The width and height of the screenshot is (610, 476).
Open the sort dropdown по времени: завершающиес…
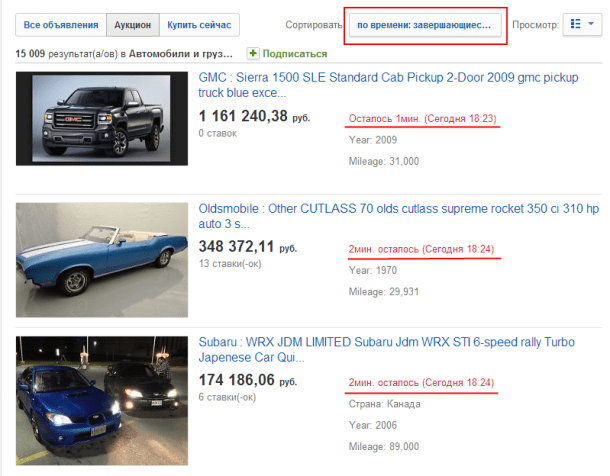425,25
